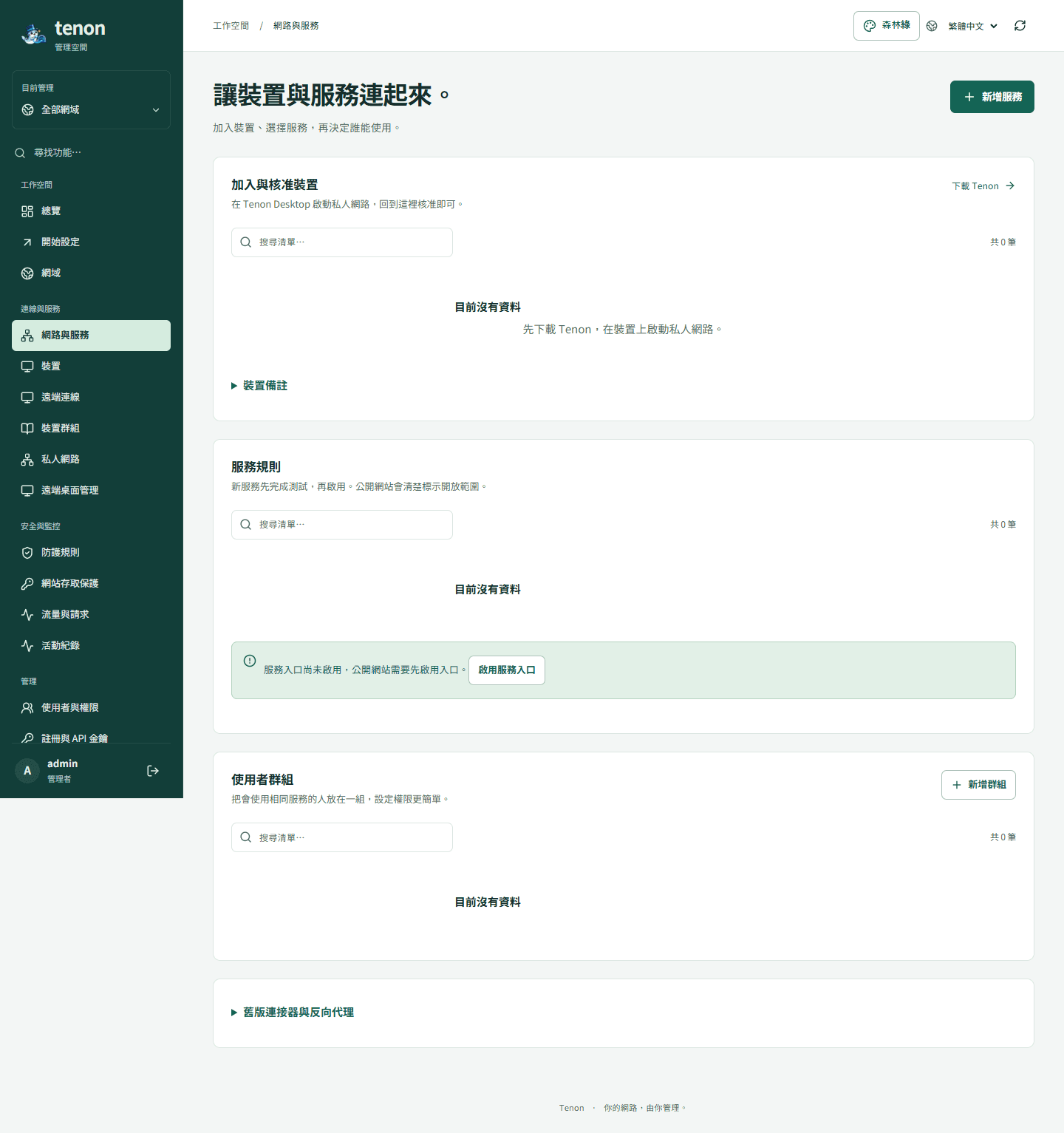
Task: Open the 繁體中文 language dropdown
Action: click(x=972, y=26)
